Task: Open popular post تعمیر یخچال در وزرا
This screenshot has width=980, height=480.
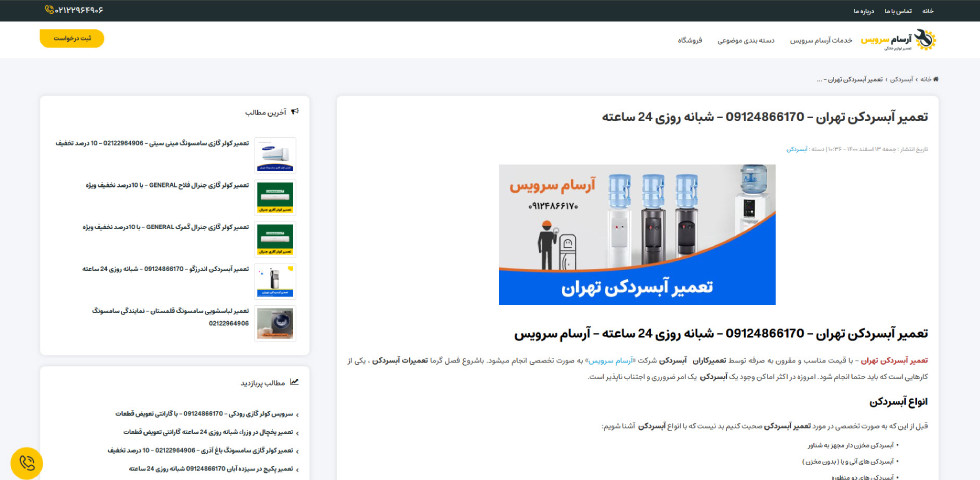Action: coord(208,432)
